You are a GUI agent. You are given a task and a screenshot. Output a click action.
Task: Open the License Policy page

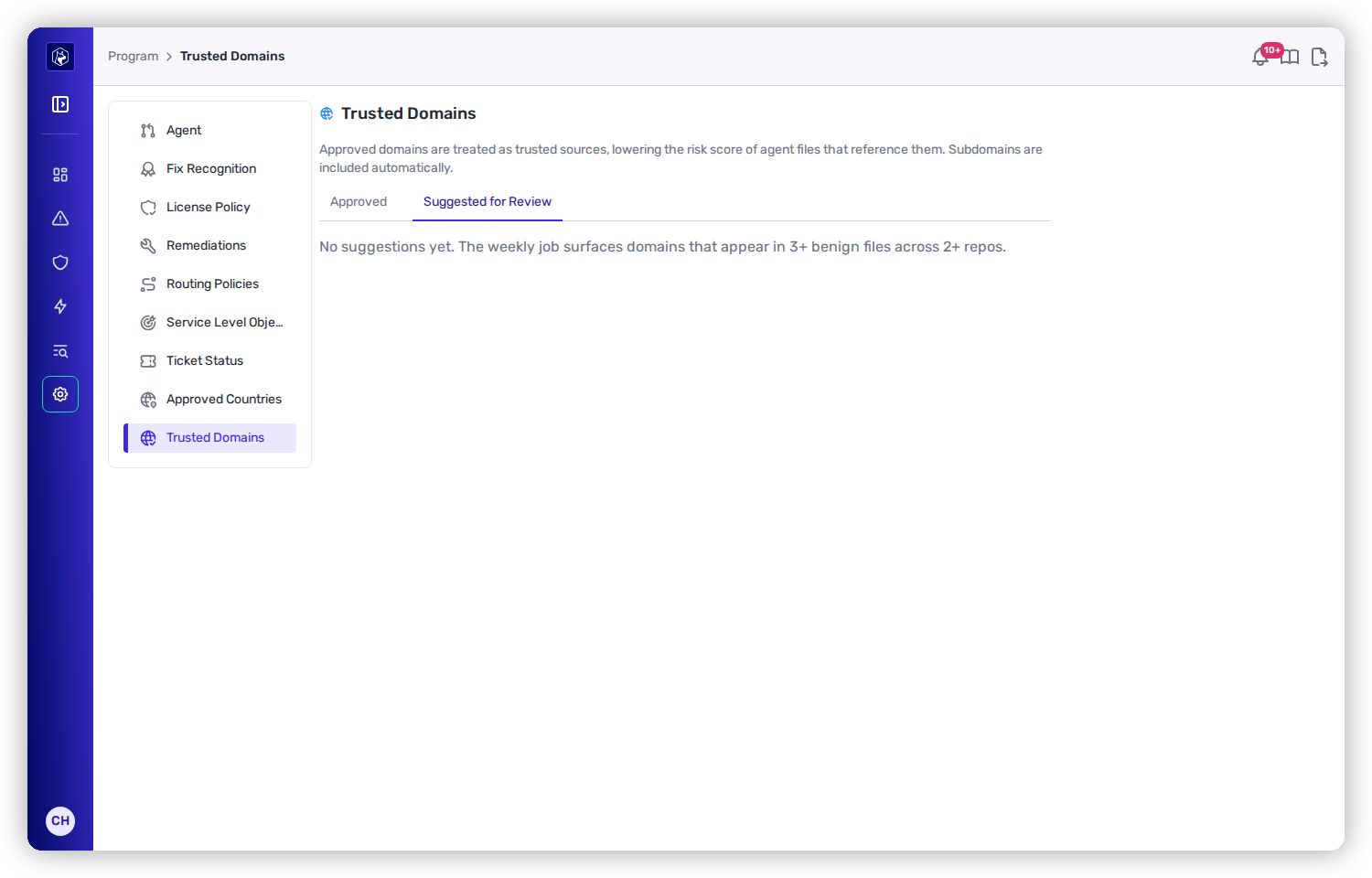coord(210,208)
